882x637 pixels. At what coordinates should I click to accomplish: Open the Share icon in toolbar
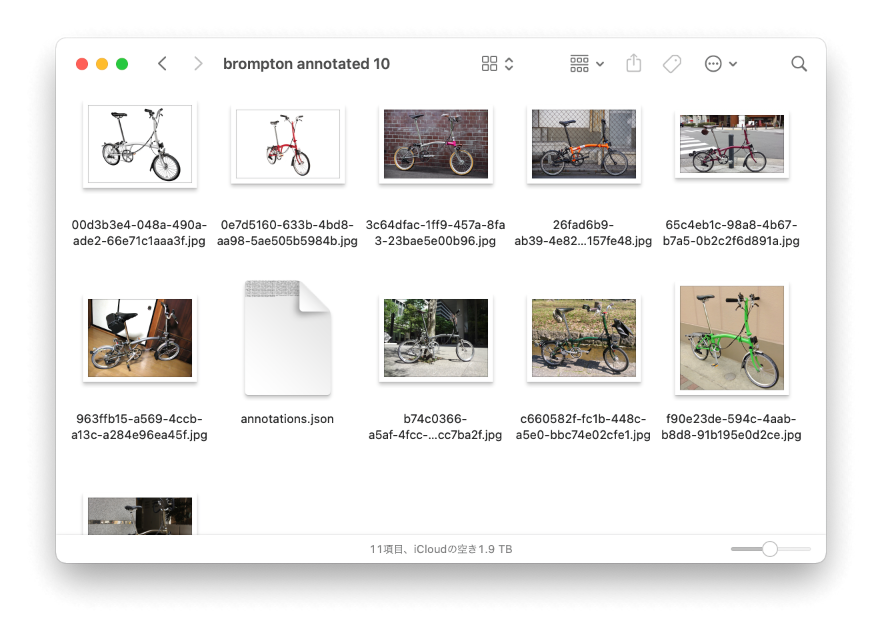point(633,64)
